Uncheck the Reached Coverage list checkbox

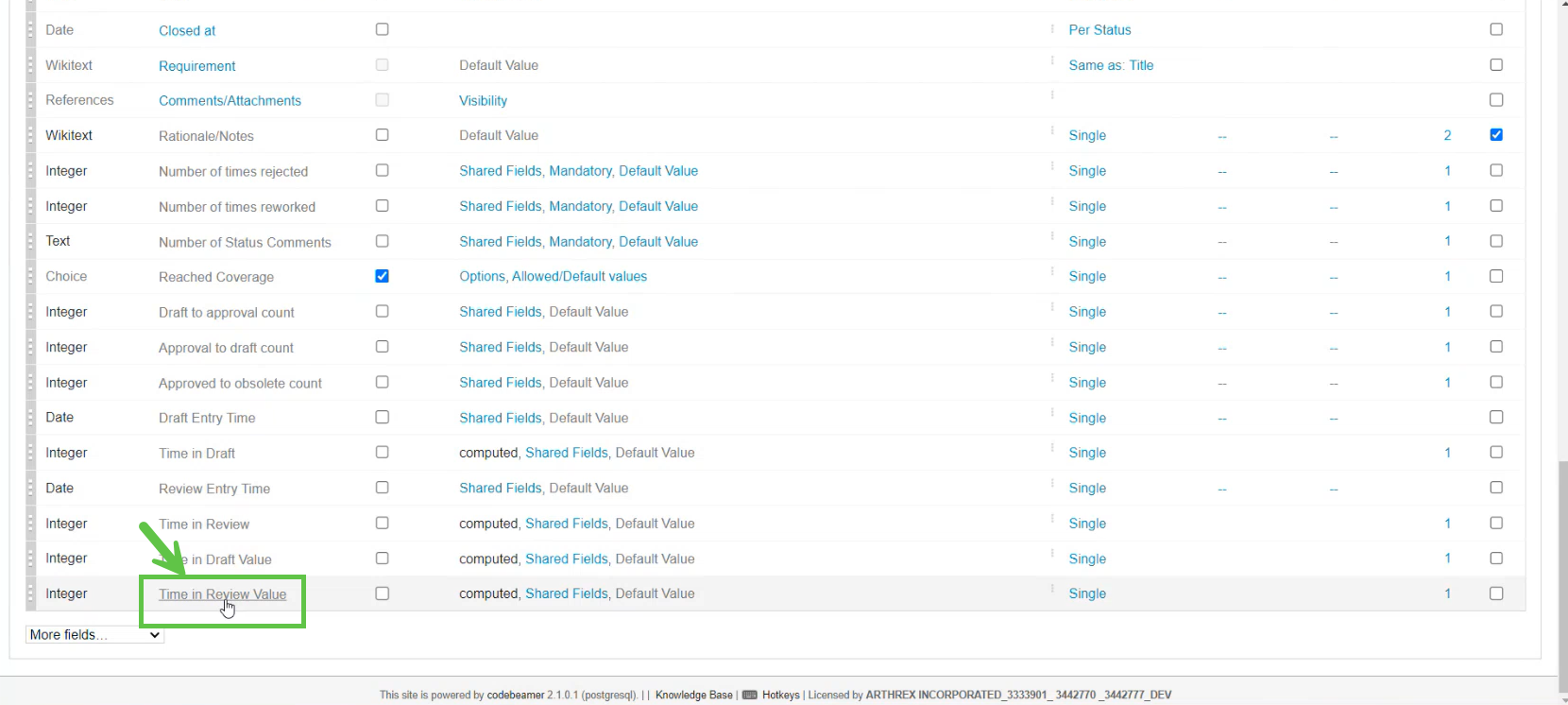click(382, 276)
